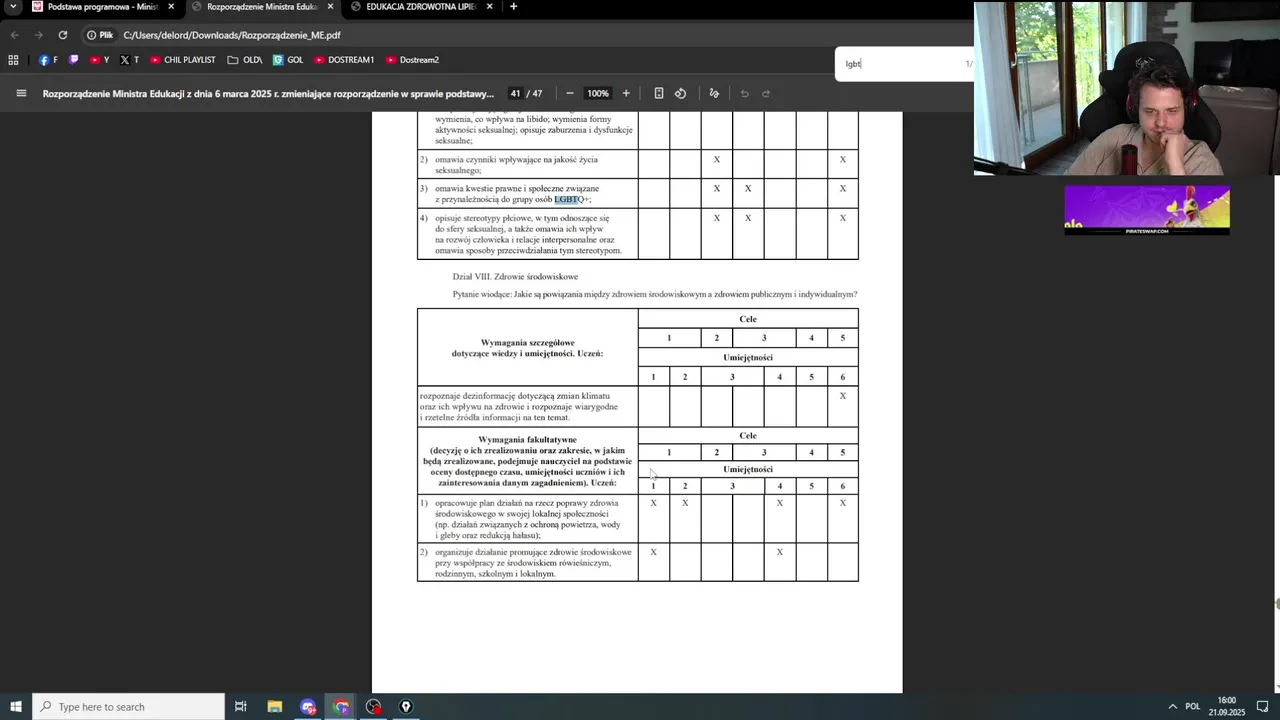1280x720 pixels.
Task: Open the notification center icon
Action: coord(1263,706)
